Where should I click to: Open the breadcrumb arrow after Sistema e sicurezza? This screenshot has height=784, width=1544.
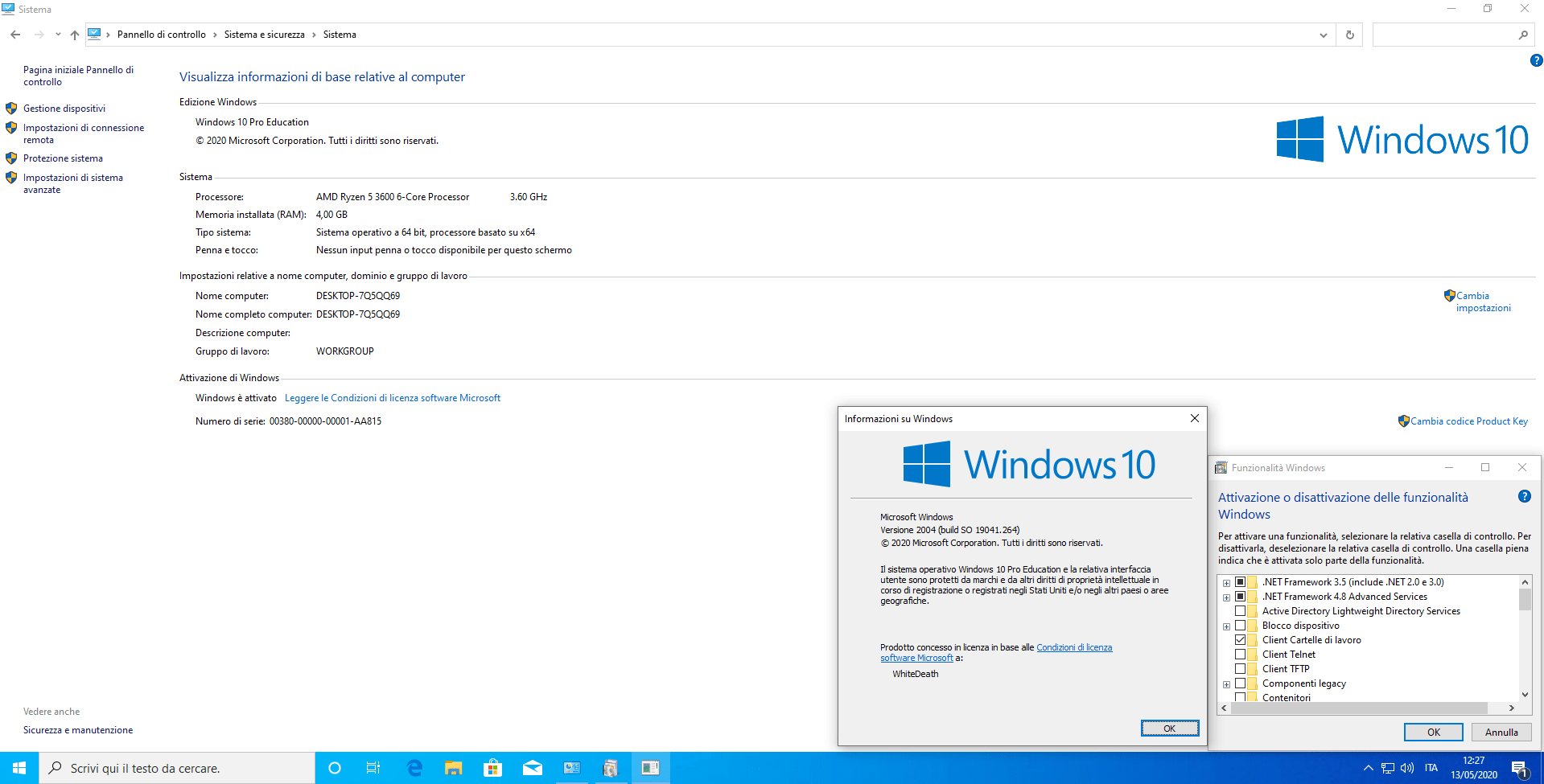[x=314, y=35]
